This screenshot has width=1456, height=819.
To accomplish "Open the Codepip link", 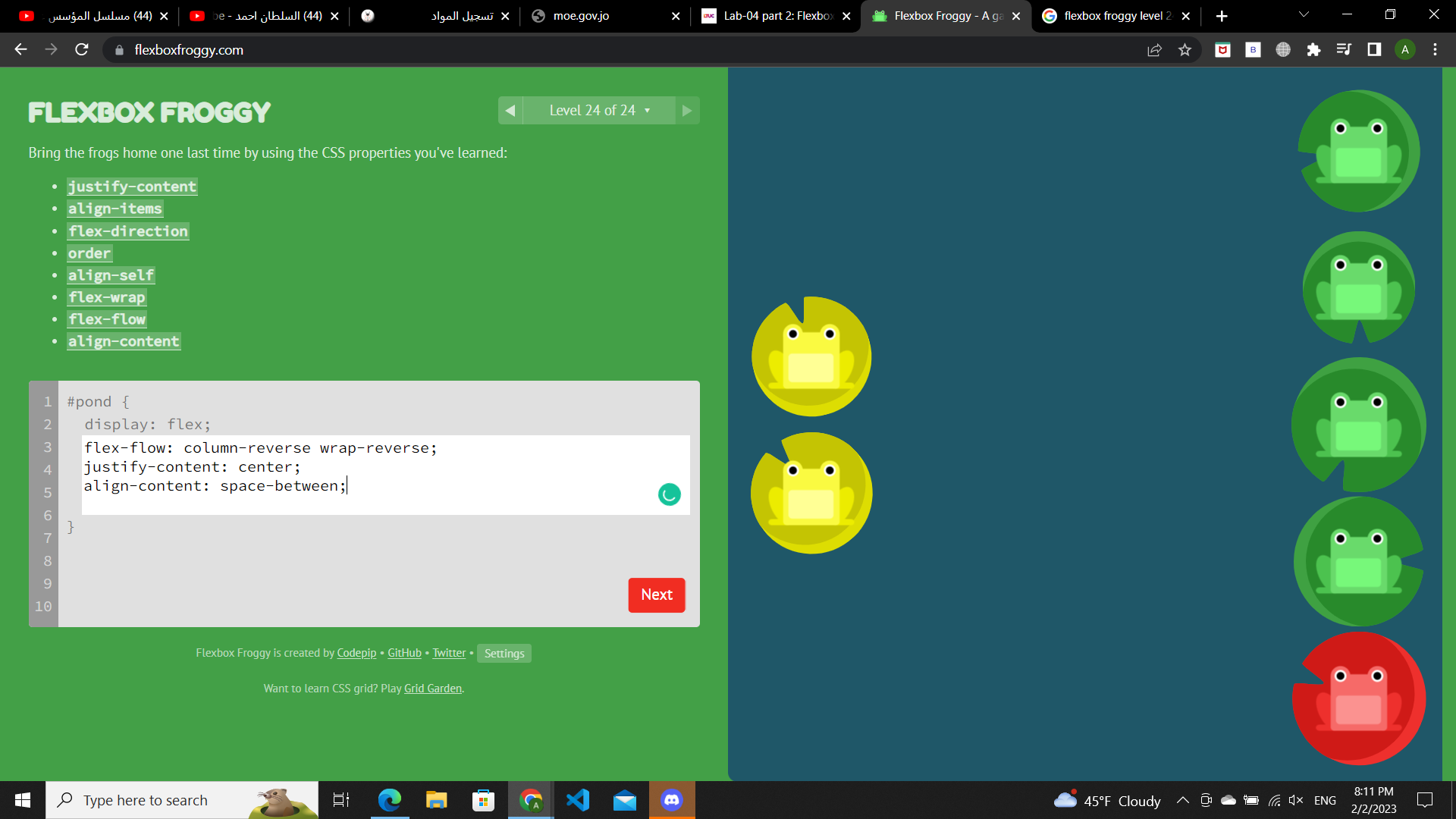I will click(x=356, y=653).
